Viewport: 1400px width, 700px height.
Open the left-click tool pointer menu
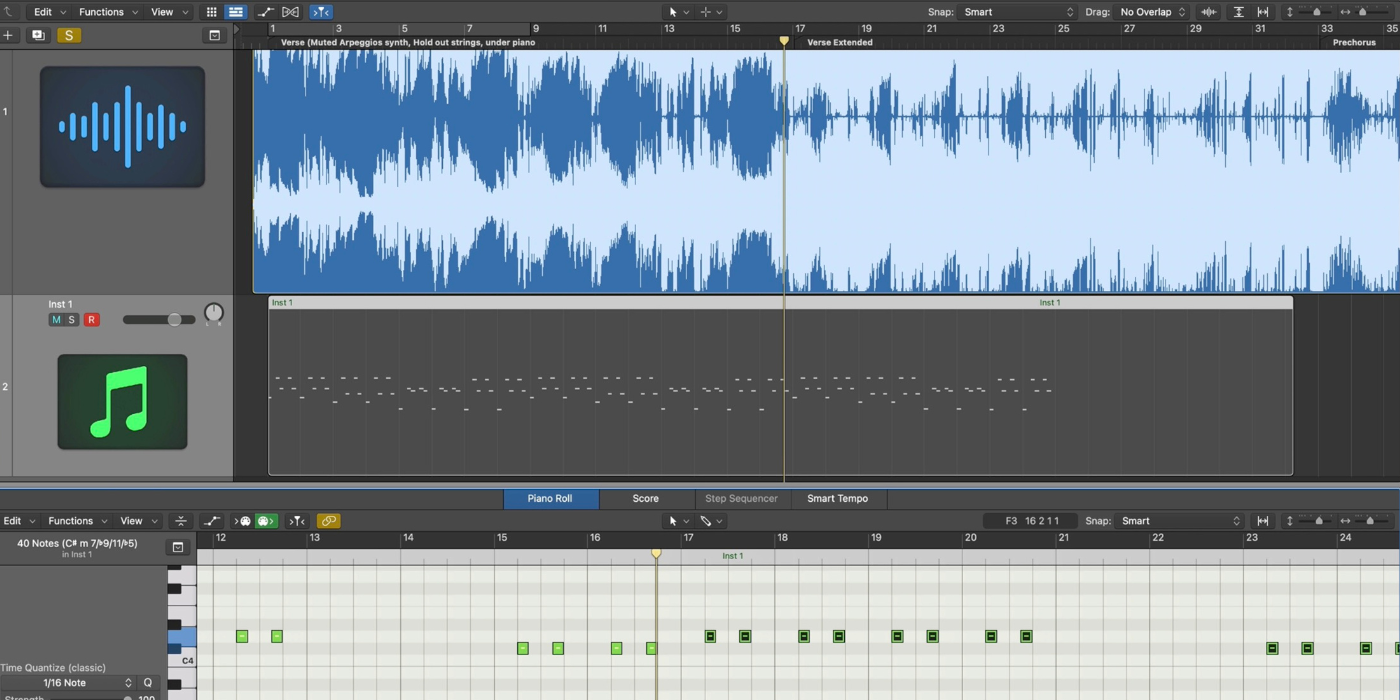click(x=678, y=12)
